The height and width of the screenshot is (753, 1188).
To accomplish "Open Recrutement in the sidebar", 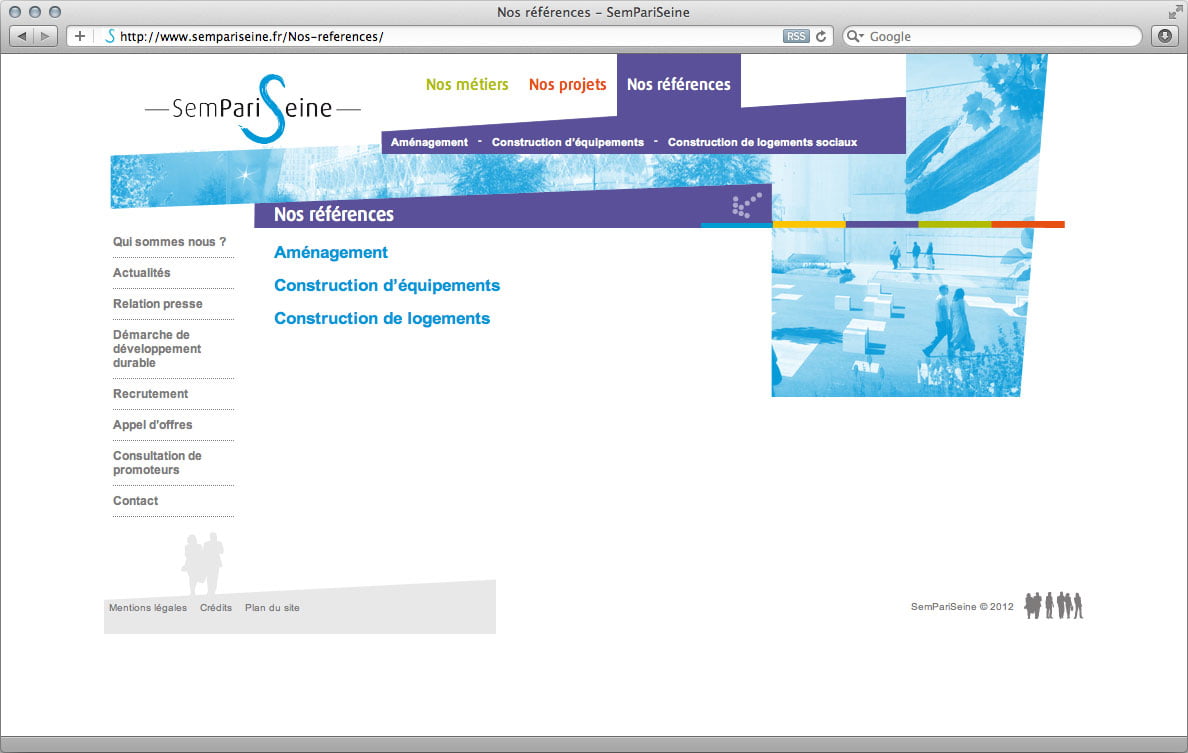I will click(151, 394).
